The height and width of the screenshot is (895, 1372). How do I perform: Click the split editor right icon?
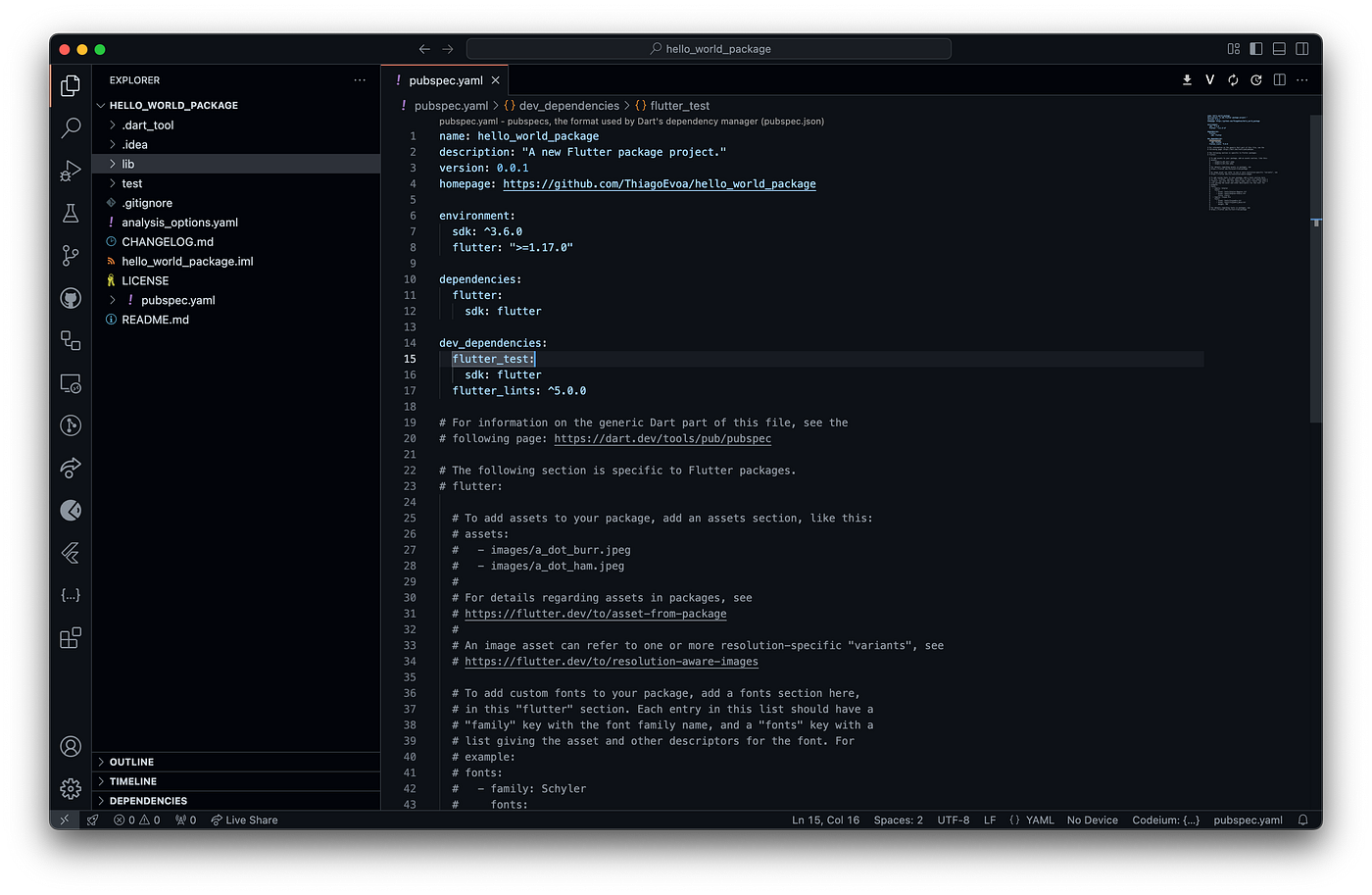click(1279, 80)
